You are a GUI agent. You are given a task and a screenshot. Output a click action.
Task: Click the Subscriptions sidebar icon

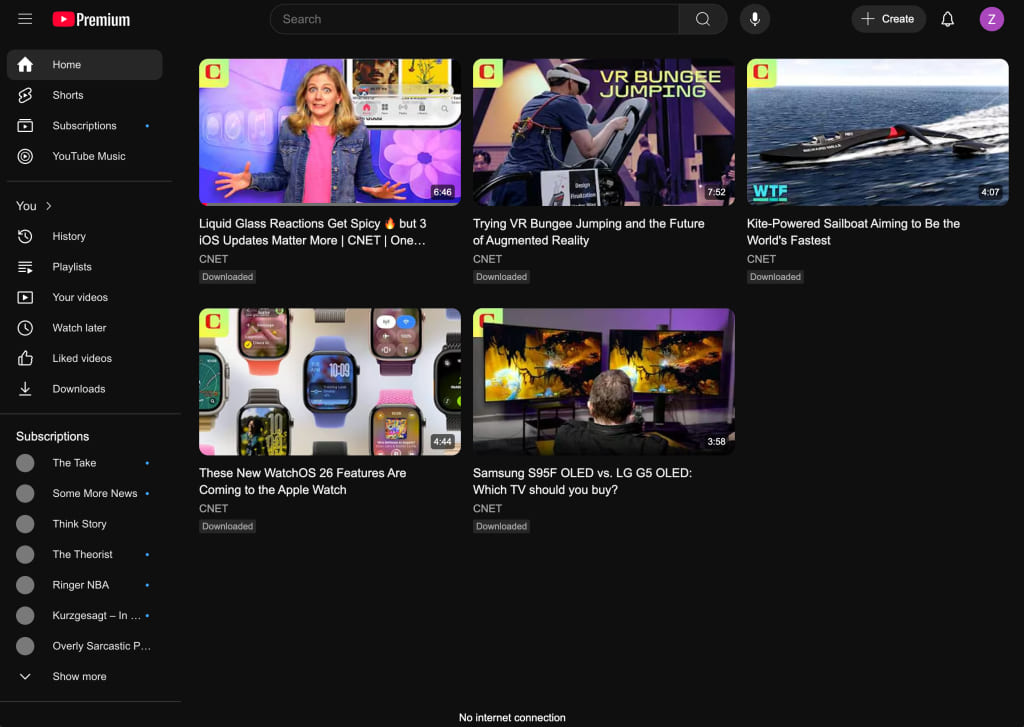coord(25,125)
